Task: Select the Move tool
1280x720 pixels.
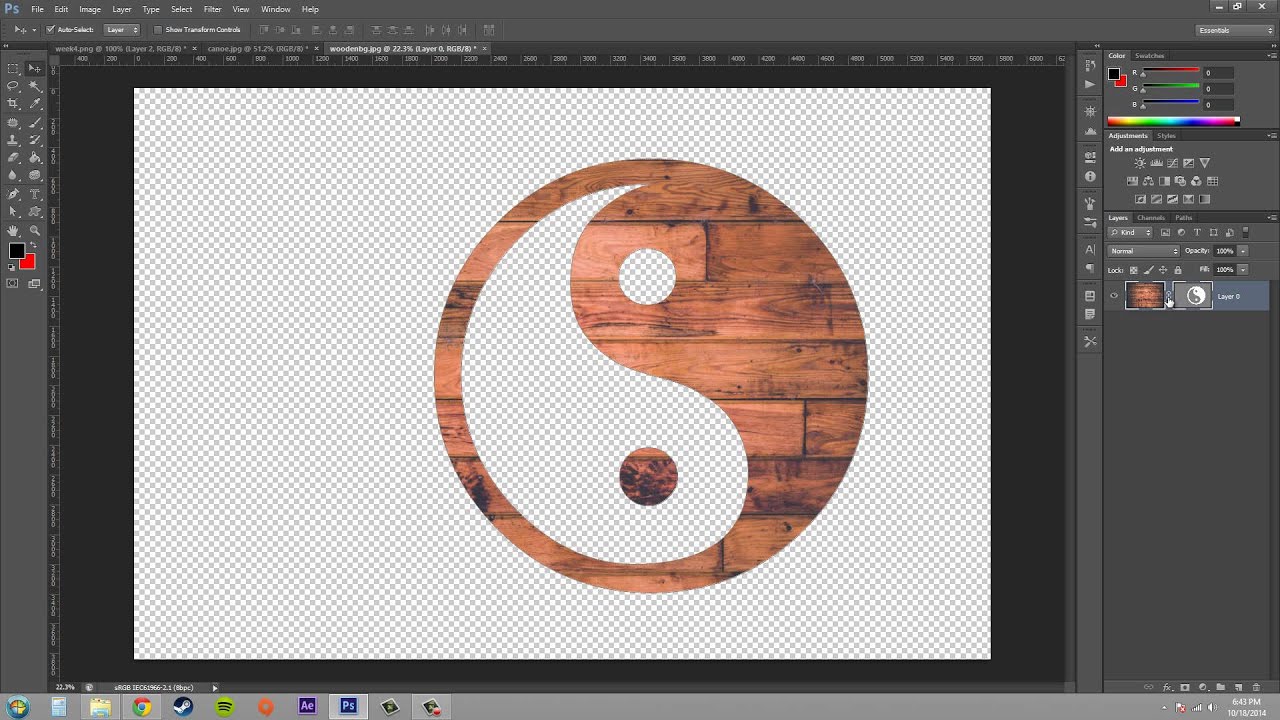Action: click(x=33, y=70)
